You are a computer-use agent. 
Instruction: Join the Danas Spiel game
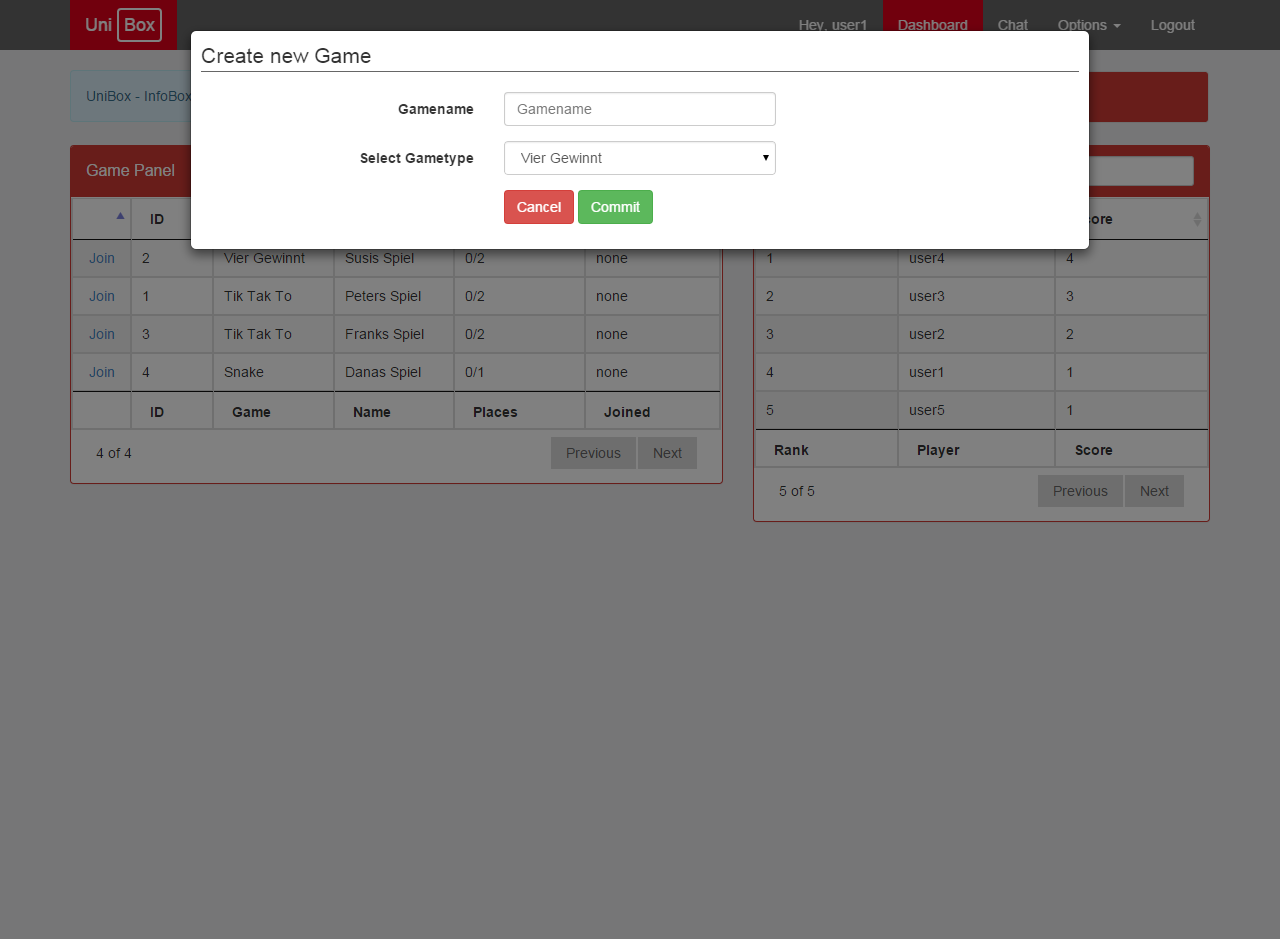[x=102, y=372]
